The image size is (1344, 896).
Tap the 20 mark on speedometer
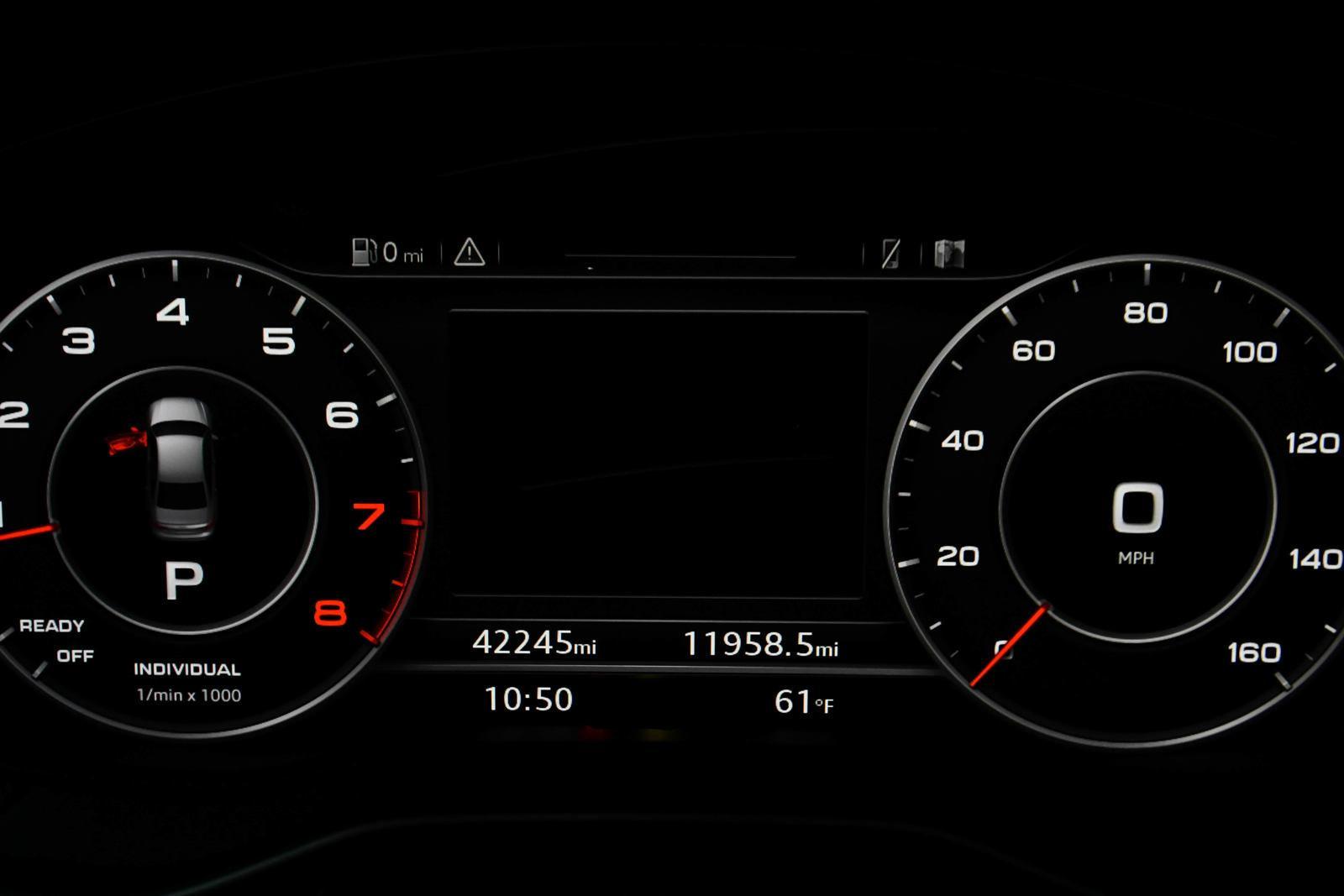pyautogui.click(x=958, y=556)
